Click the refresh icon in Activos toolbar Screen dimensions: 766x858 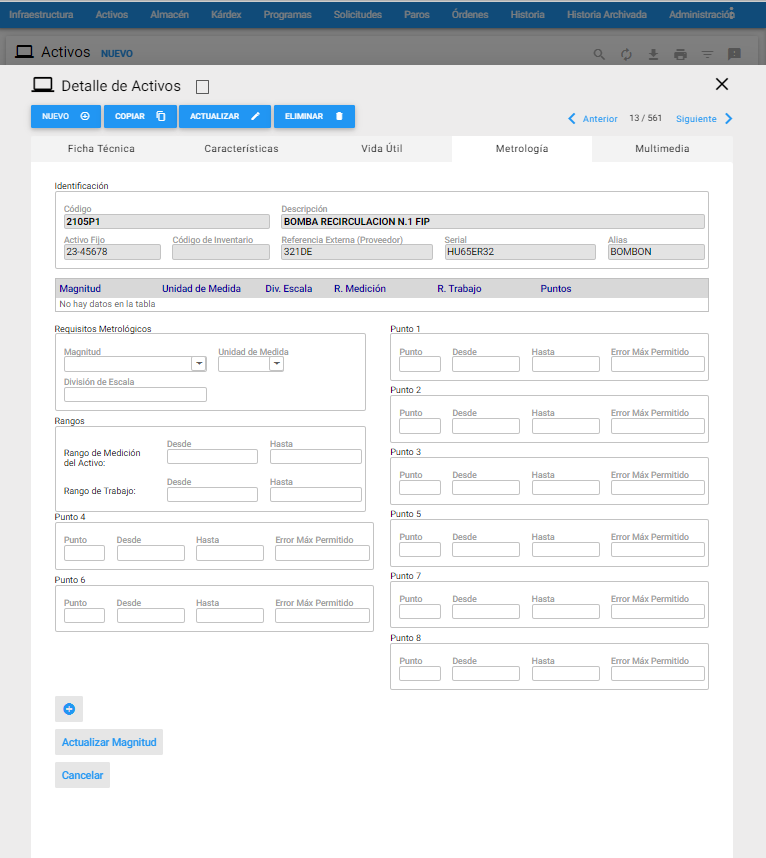[x=626, y=54]
